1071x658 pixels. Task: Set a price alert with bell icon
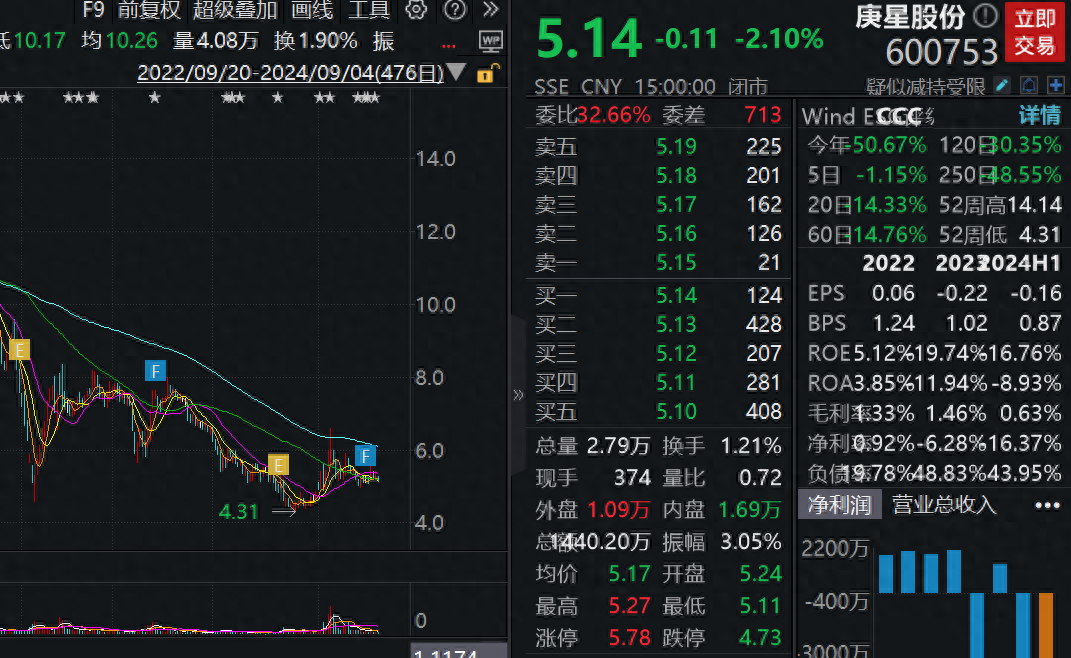tap(1029, 86)
